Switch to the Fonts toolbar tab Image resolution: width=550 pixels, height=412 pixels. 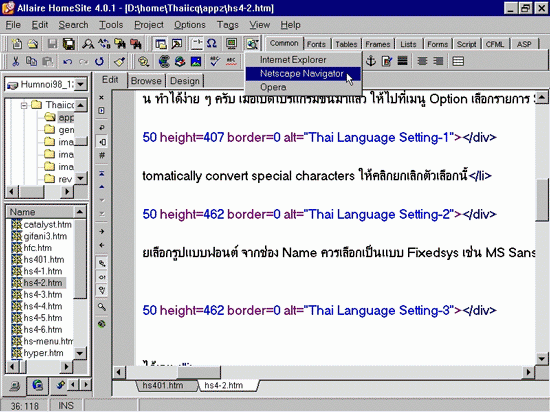pos(316,44)
